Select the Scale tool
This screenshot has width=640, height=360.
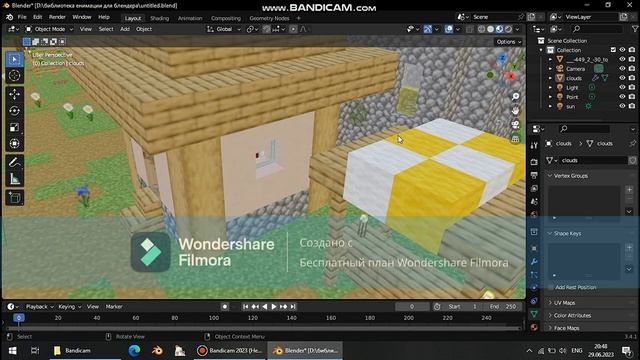pyautogui.click(x=15, y=127)
